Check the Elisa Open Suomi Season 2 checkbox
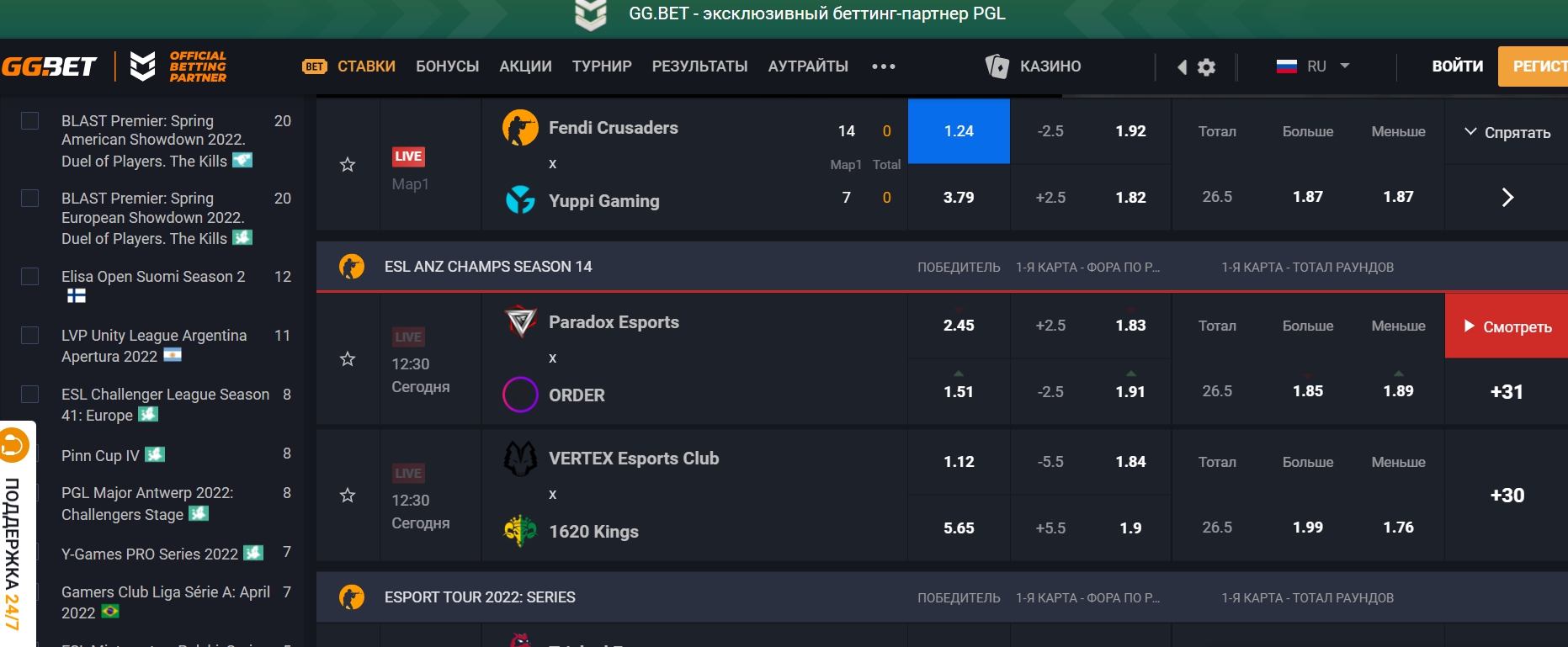Screen dimensions: 1568x647 tap(30, 277)
